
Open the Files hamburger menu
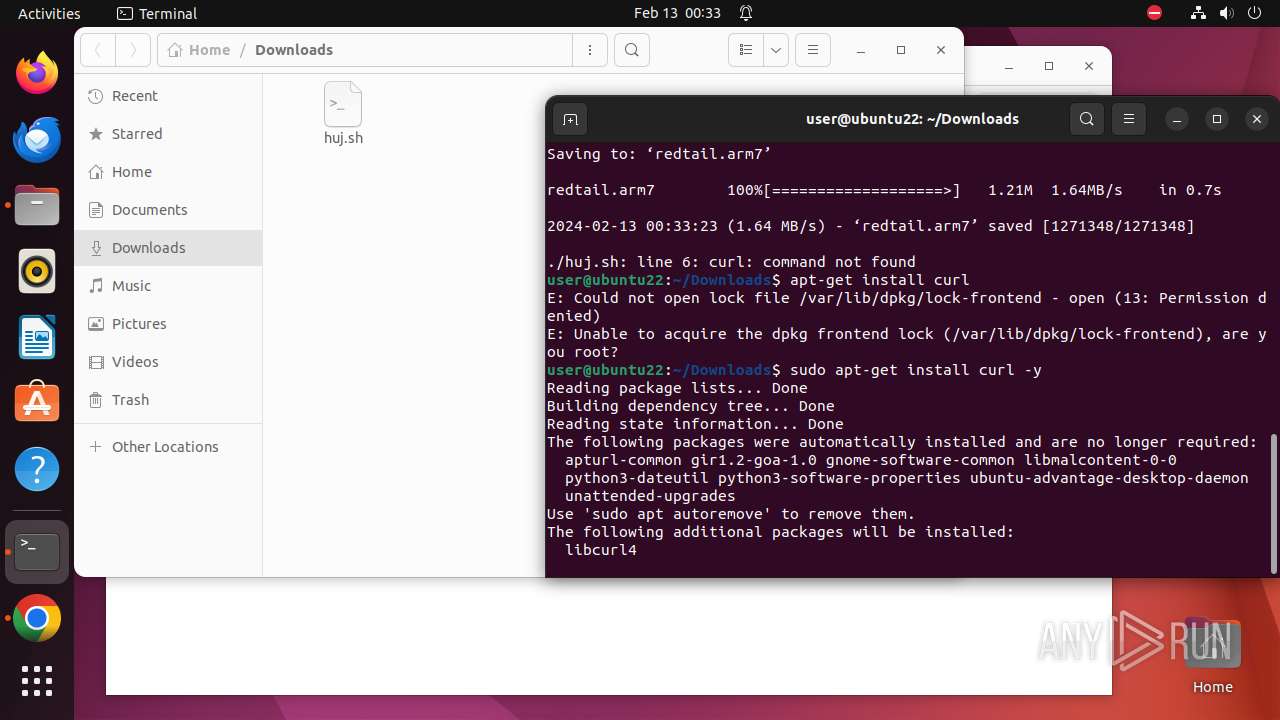813,50
